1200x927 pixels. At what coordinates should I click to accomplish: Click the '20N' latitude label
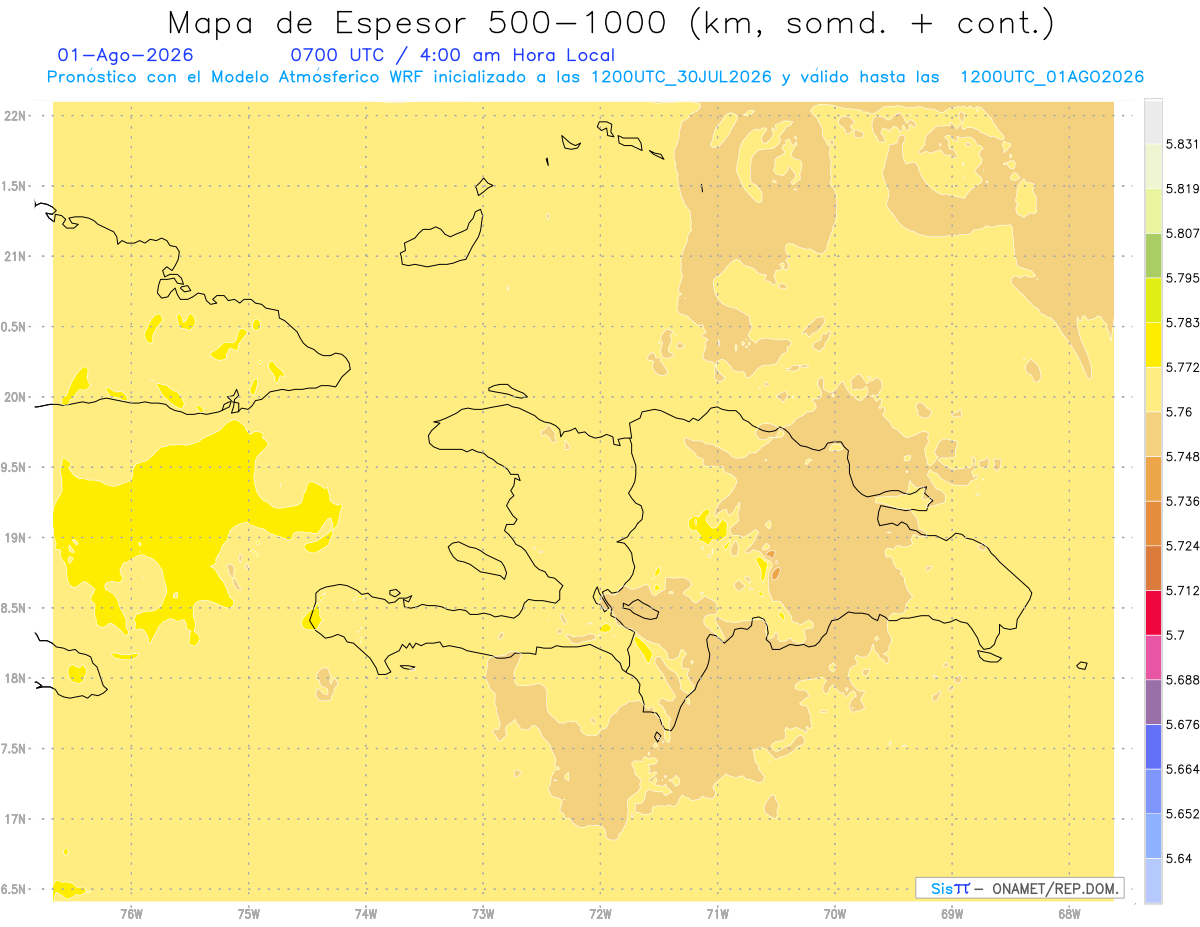(x=17, y=397)
